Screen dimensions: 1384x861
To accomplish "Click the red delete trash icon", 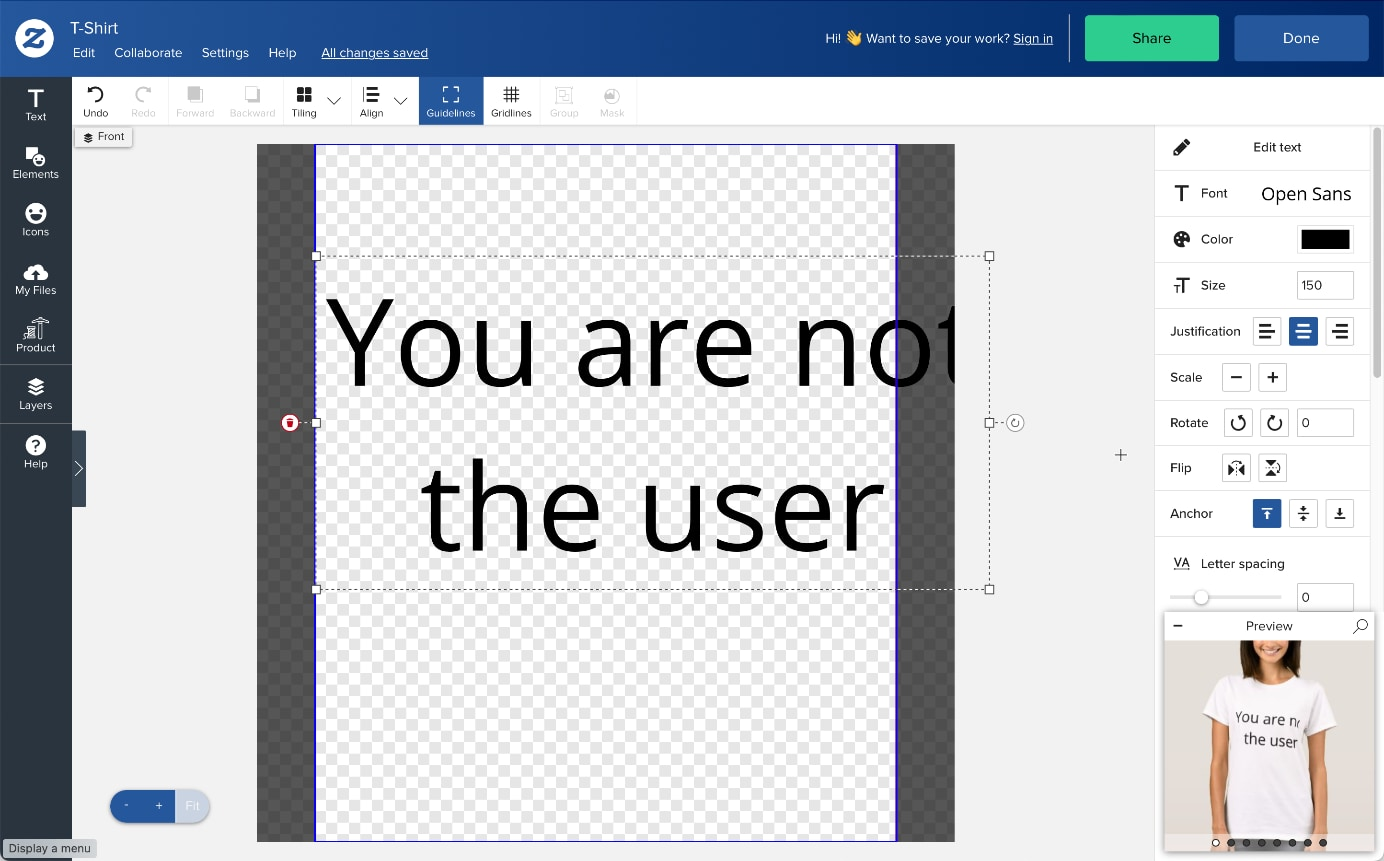I will [x=290, y=423].
